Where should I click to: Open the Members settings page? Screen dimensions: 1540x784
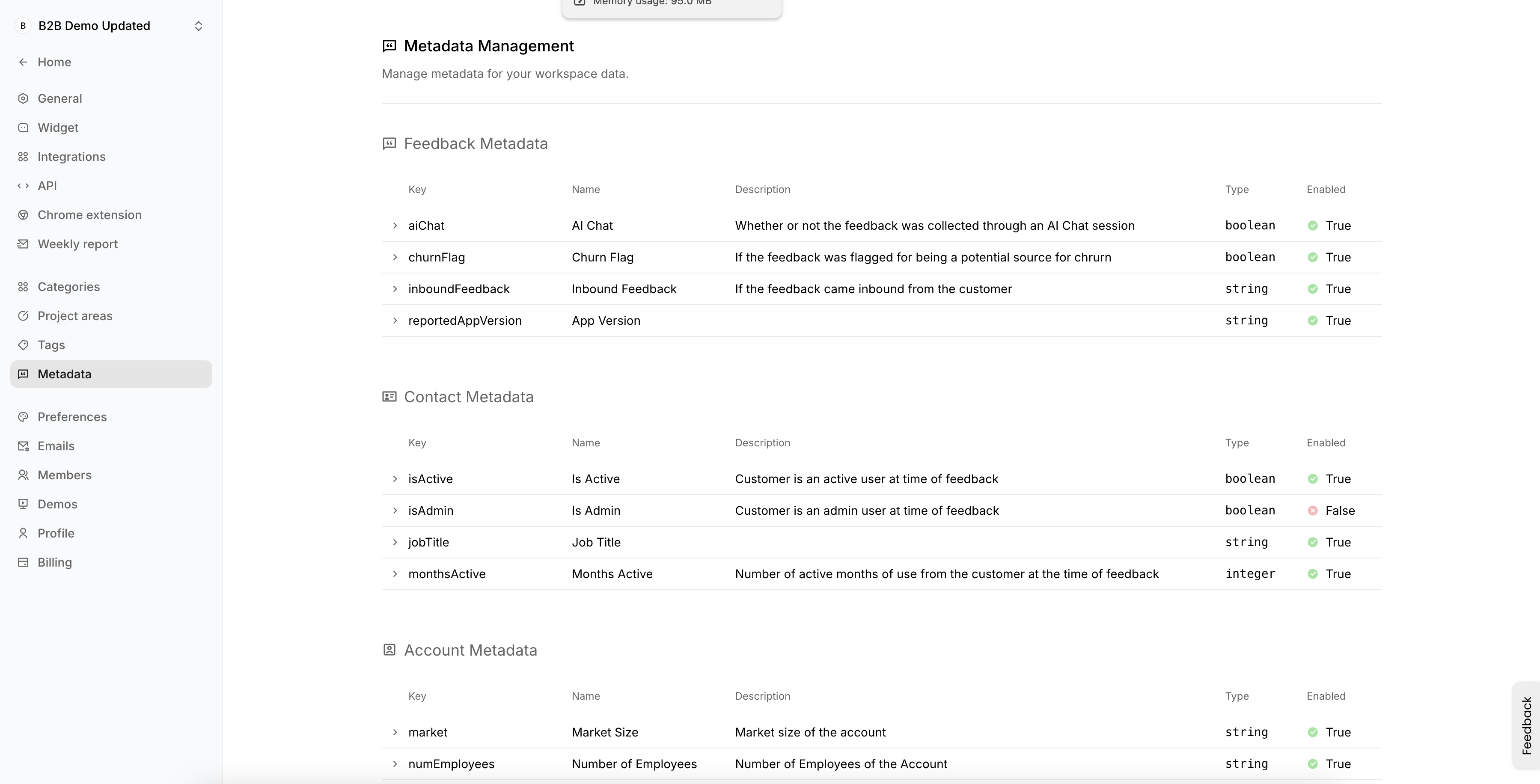pos(65,475)
